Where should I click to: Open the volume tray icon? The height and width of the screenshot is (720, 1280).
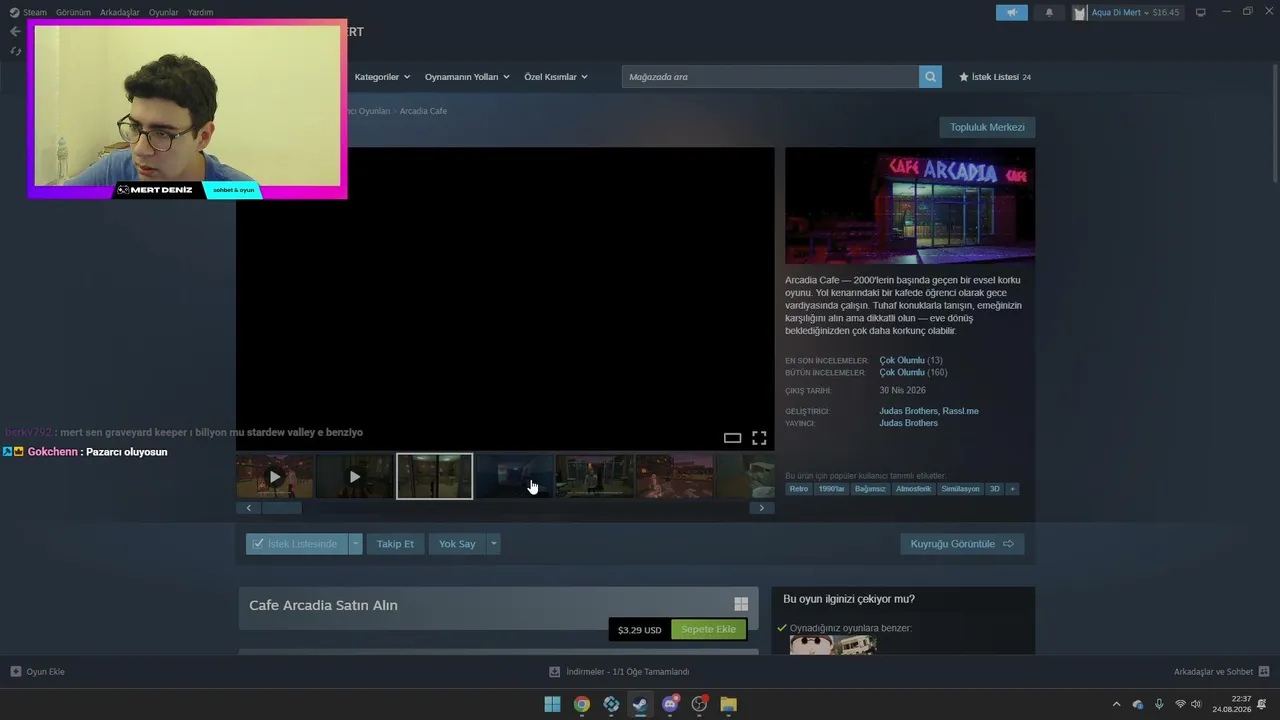(1196, 705)
